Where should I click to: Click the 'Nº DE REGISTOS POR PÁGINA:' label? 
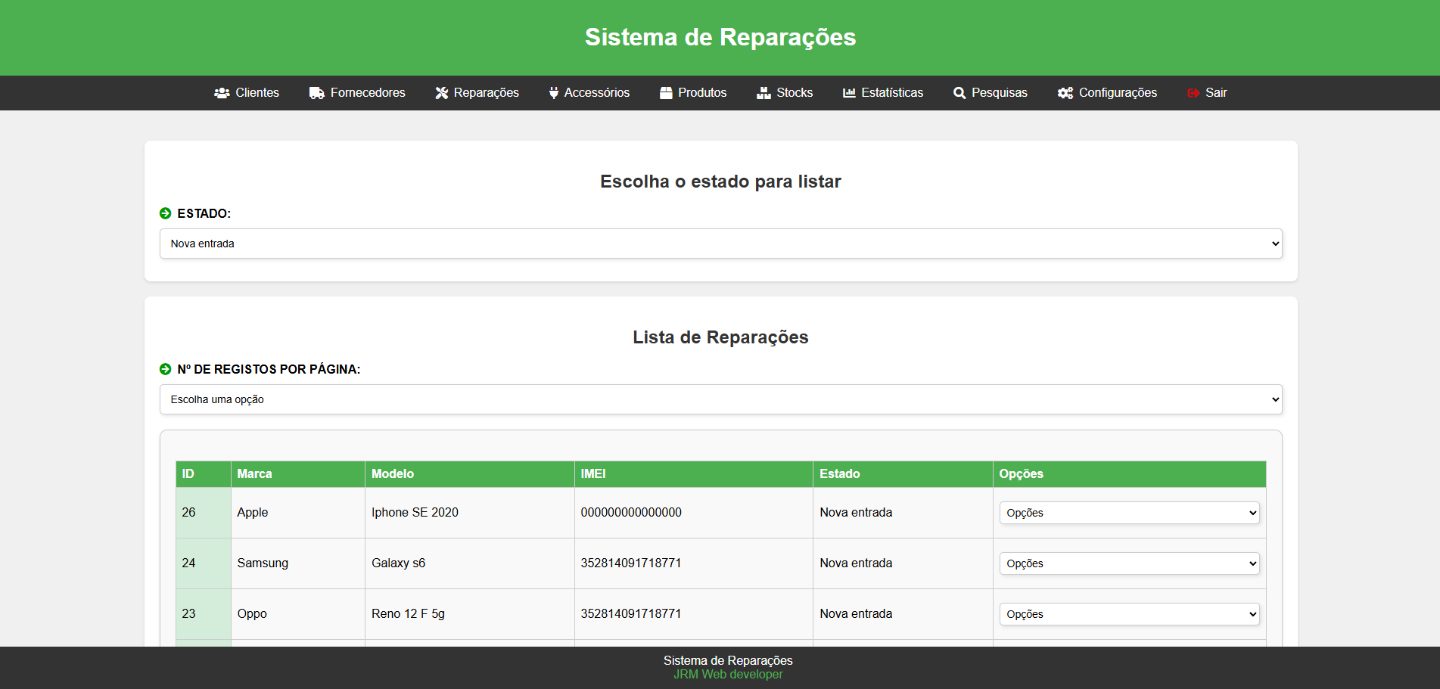pos(269,370)
